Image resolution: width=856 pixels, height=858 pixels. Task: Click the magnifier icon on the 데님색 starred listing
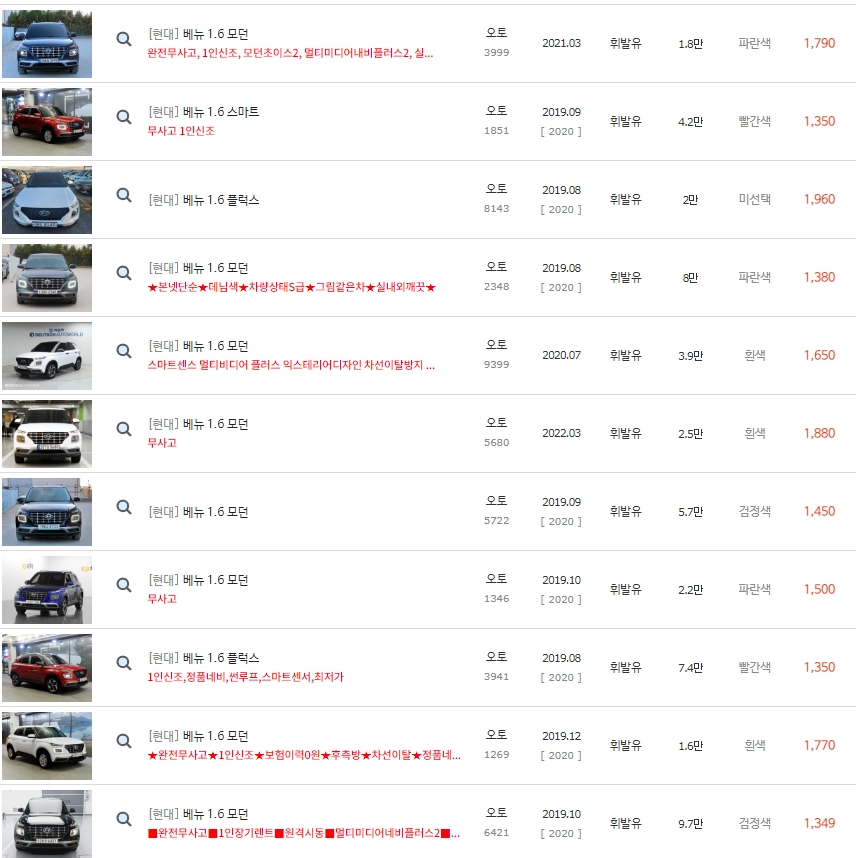[x=123, y=272]
